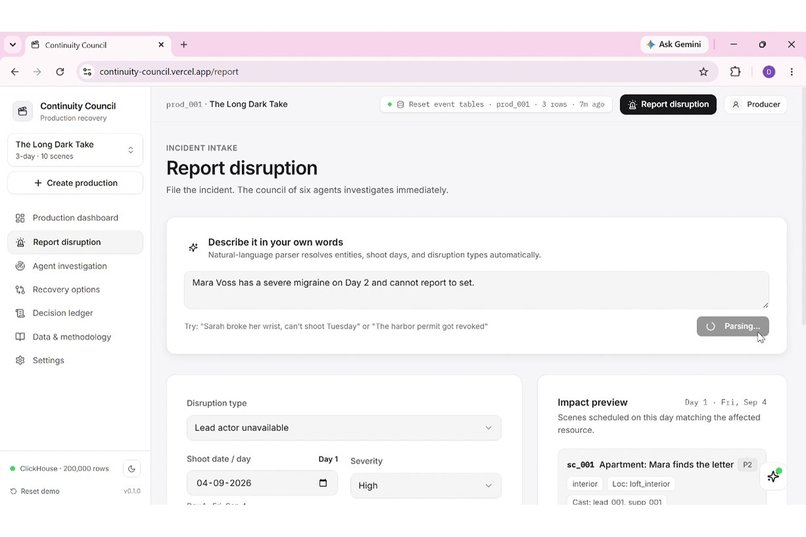Click the Recovery options branch icon
The image size is (806, 537).
[x=20, y=290]
